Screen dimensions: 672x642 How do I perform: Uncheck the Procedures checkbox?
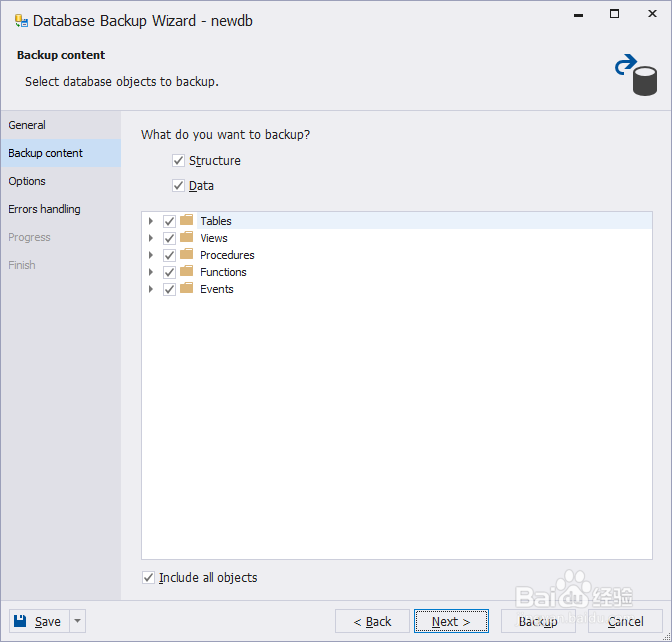[169, 255]
